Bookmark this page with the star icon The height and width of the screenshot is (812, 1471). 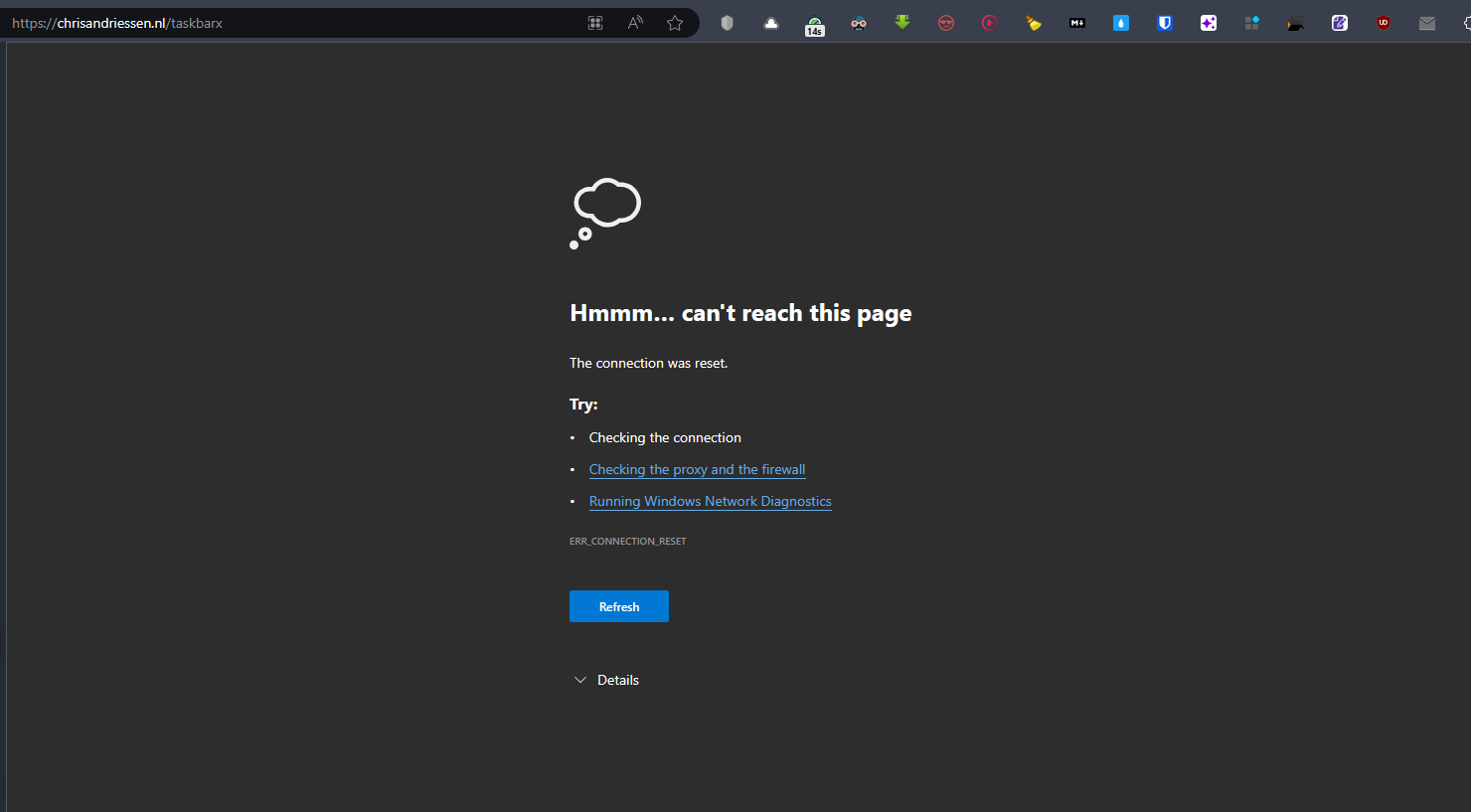(676, 22)
